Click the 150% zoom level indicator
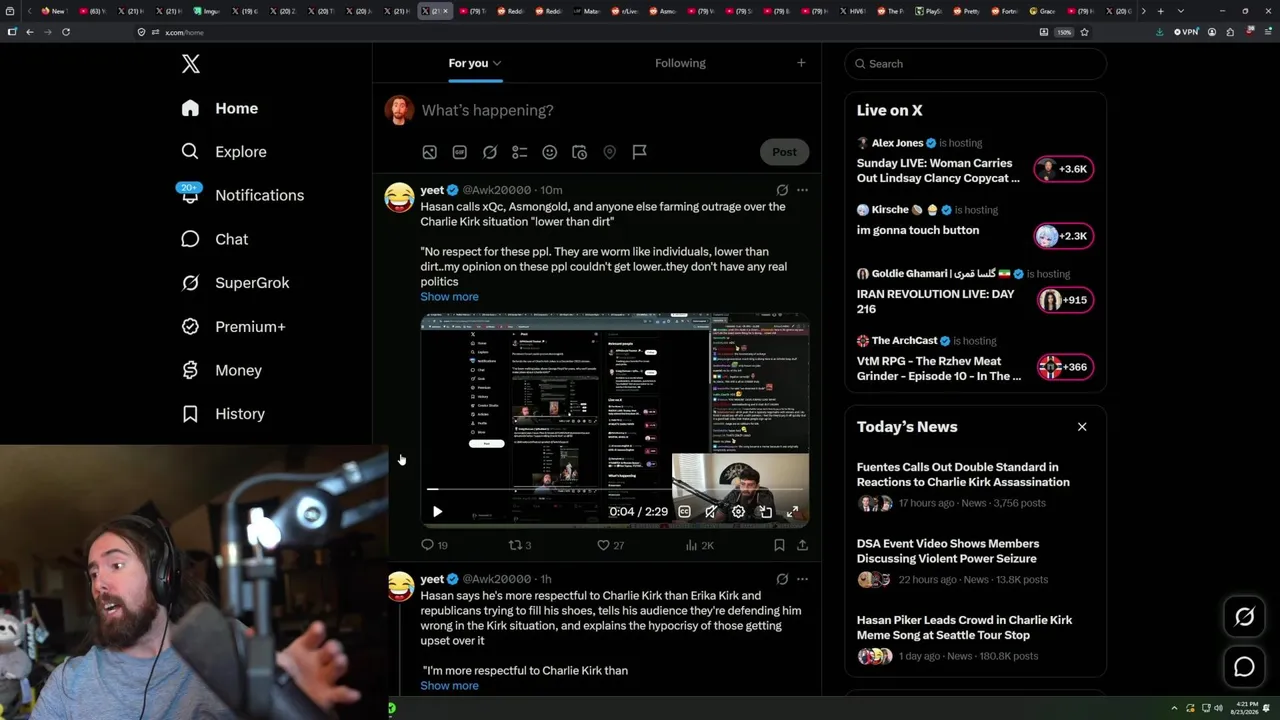Image resolution: width=1280 pixels, height=720 pixels. click(x=1065, y=32)
